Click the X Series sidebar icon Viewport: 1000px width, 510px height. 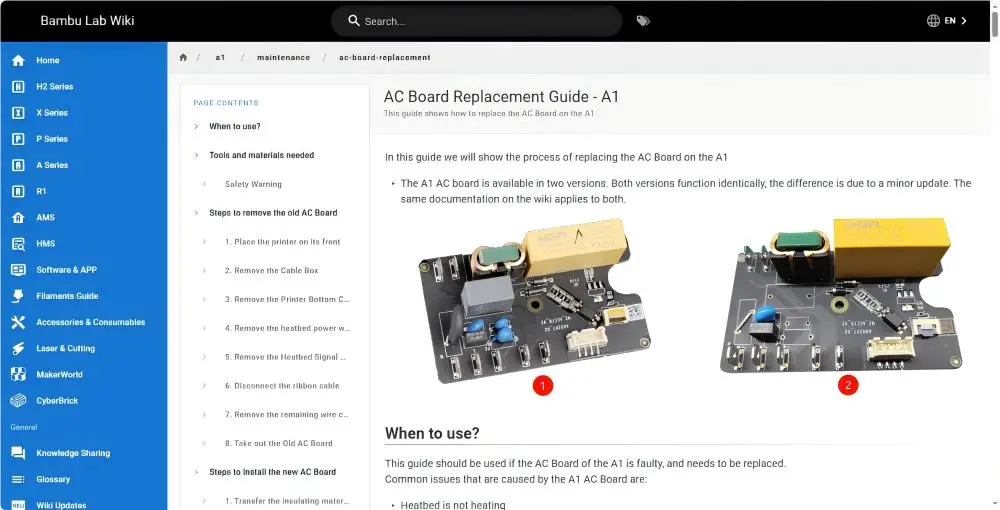pyautogui.click(x=18, y=113)
